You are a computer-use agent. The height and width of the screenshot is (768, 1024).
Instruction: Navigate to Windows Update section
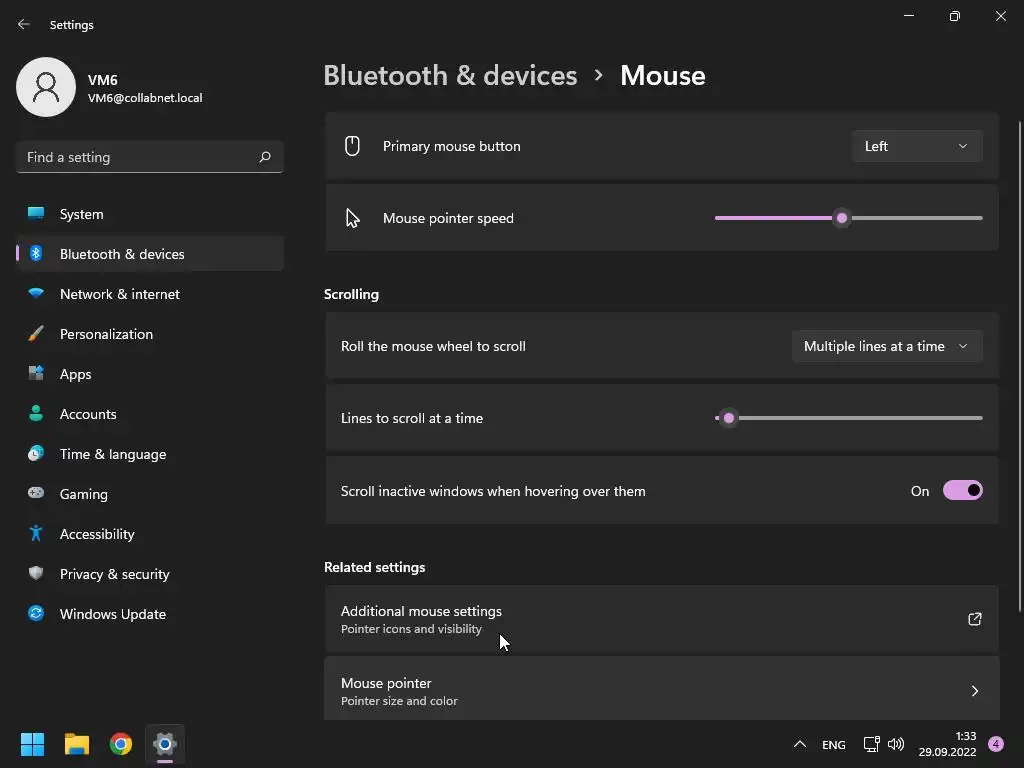click(x=113, y=614)
